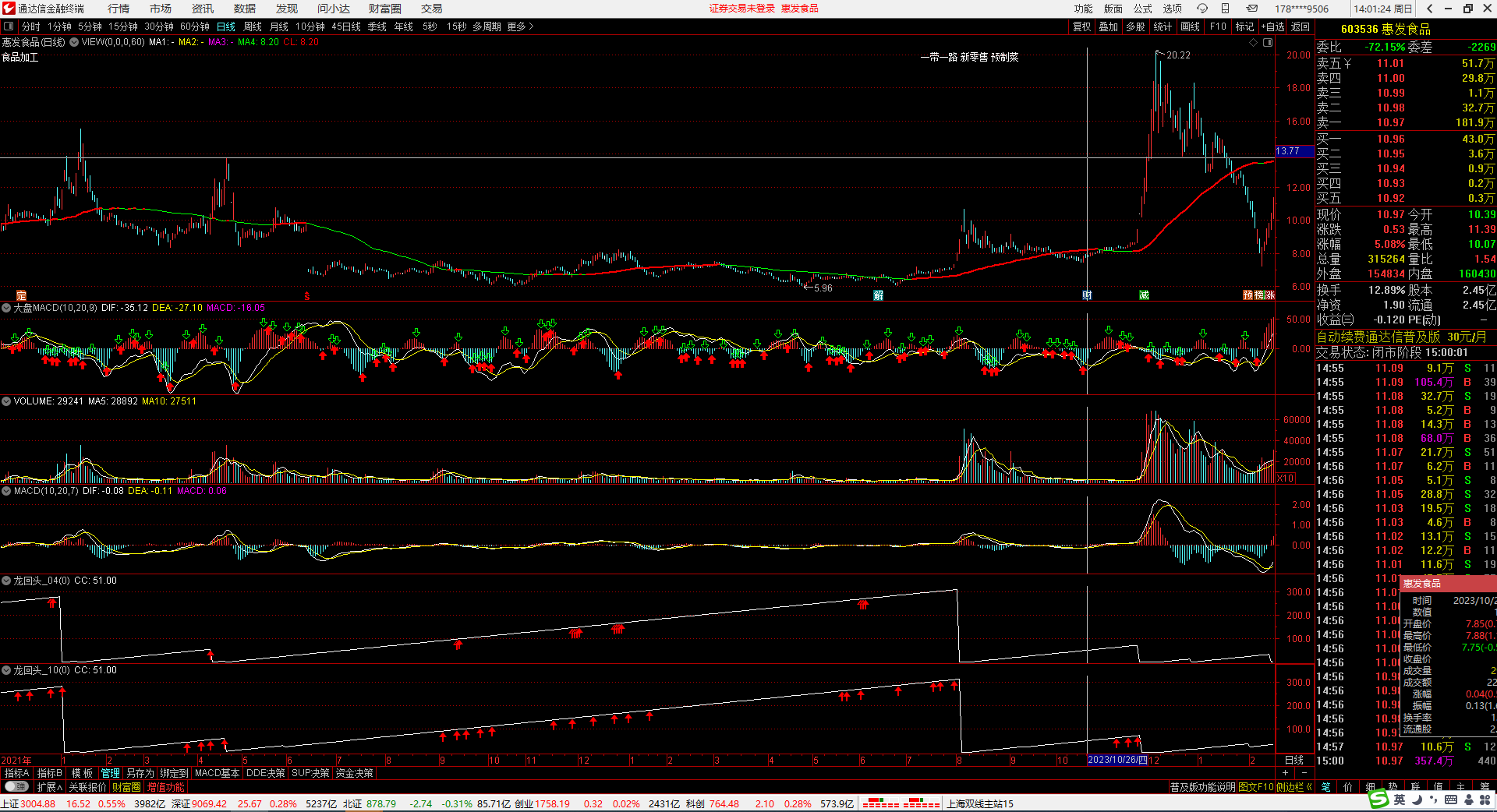Expand the 更多 periods menu
Viewport: 1497px width, 812px height.
[520, 26]
